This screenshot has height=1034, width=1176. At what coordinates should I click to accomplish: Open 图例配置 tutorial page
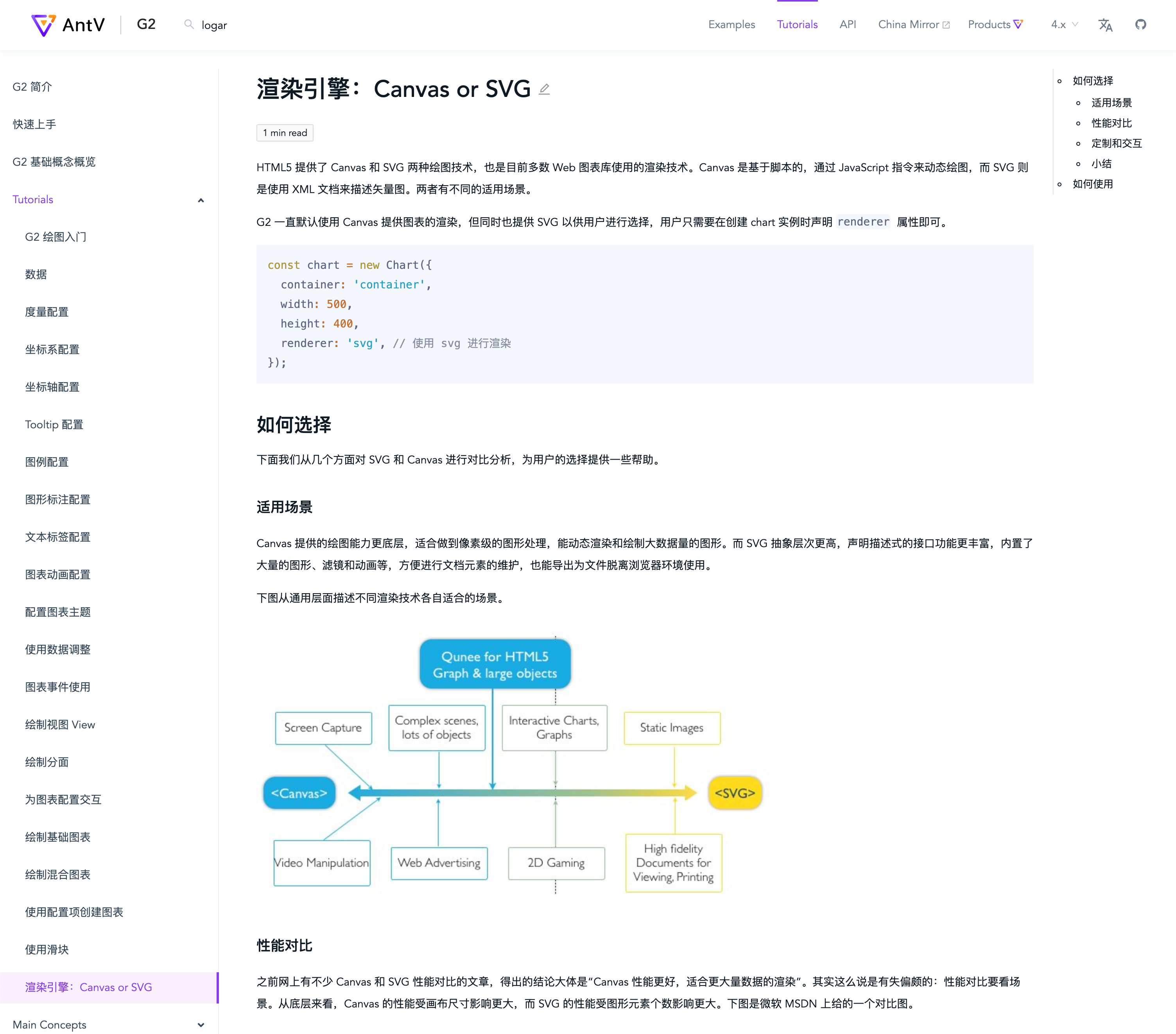47,462
